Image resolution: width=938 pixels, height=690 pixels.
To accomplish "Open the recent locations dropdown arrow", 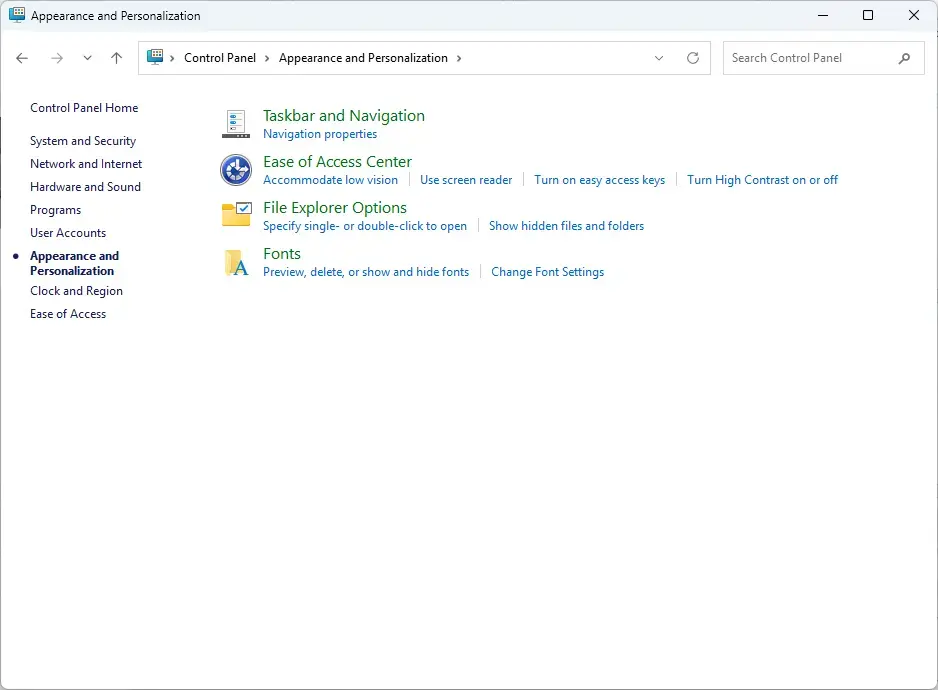I will [87, 58].
